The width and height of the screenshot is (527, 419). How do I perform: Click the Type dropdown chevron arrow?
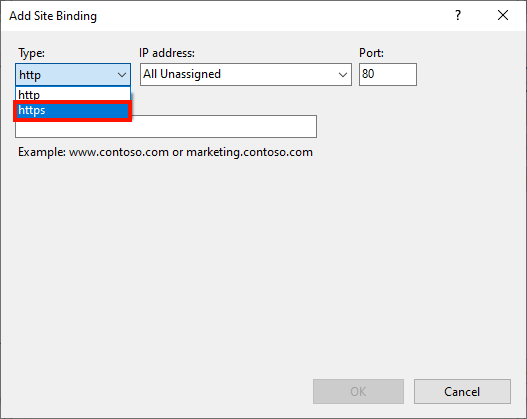(x=122, y=75)
